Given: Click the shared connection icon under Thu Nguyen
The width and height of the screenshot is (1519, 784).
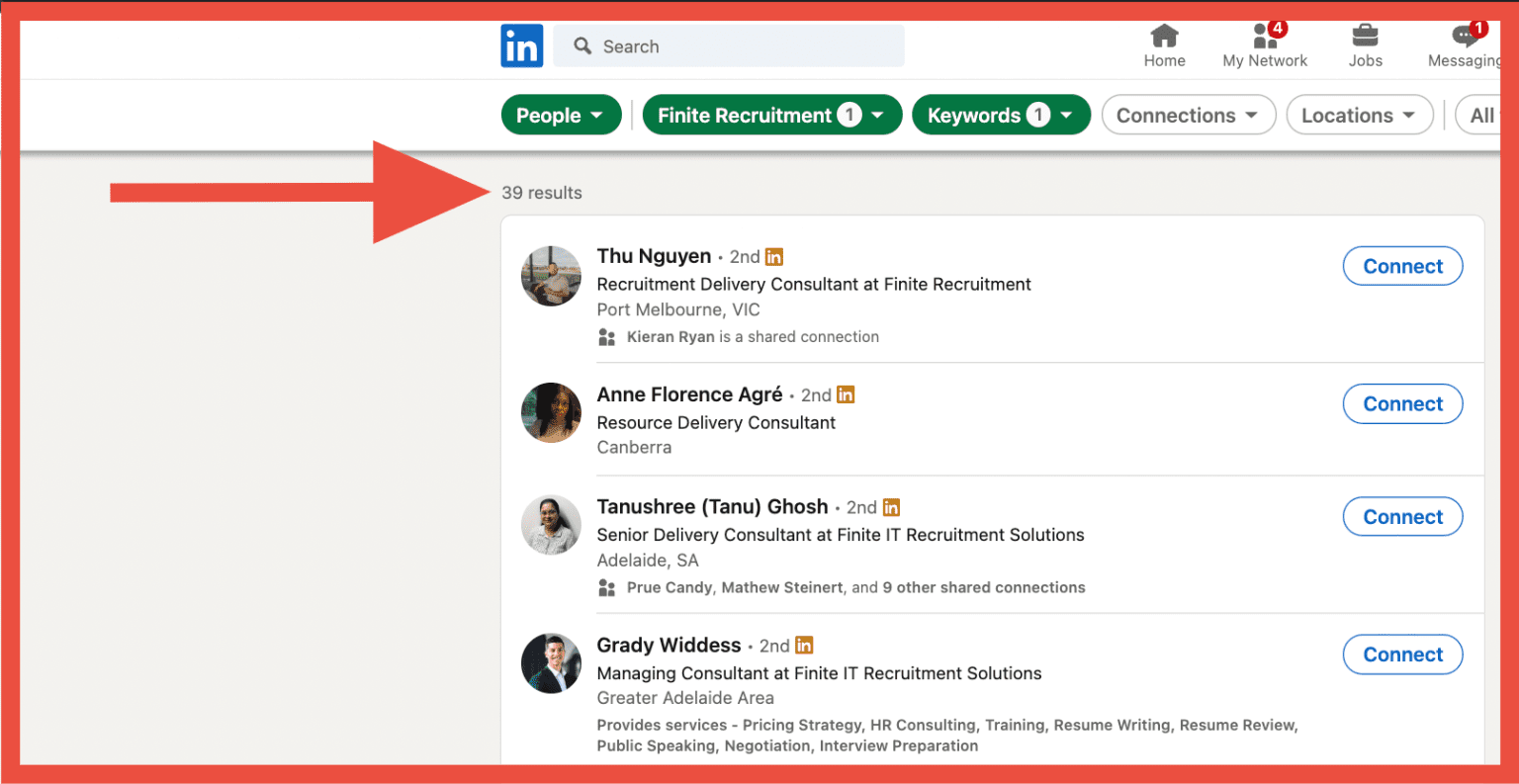Looking at the screenshot, I should (x=607, y=337).
